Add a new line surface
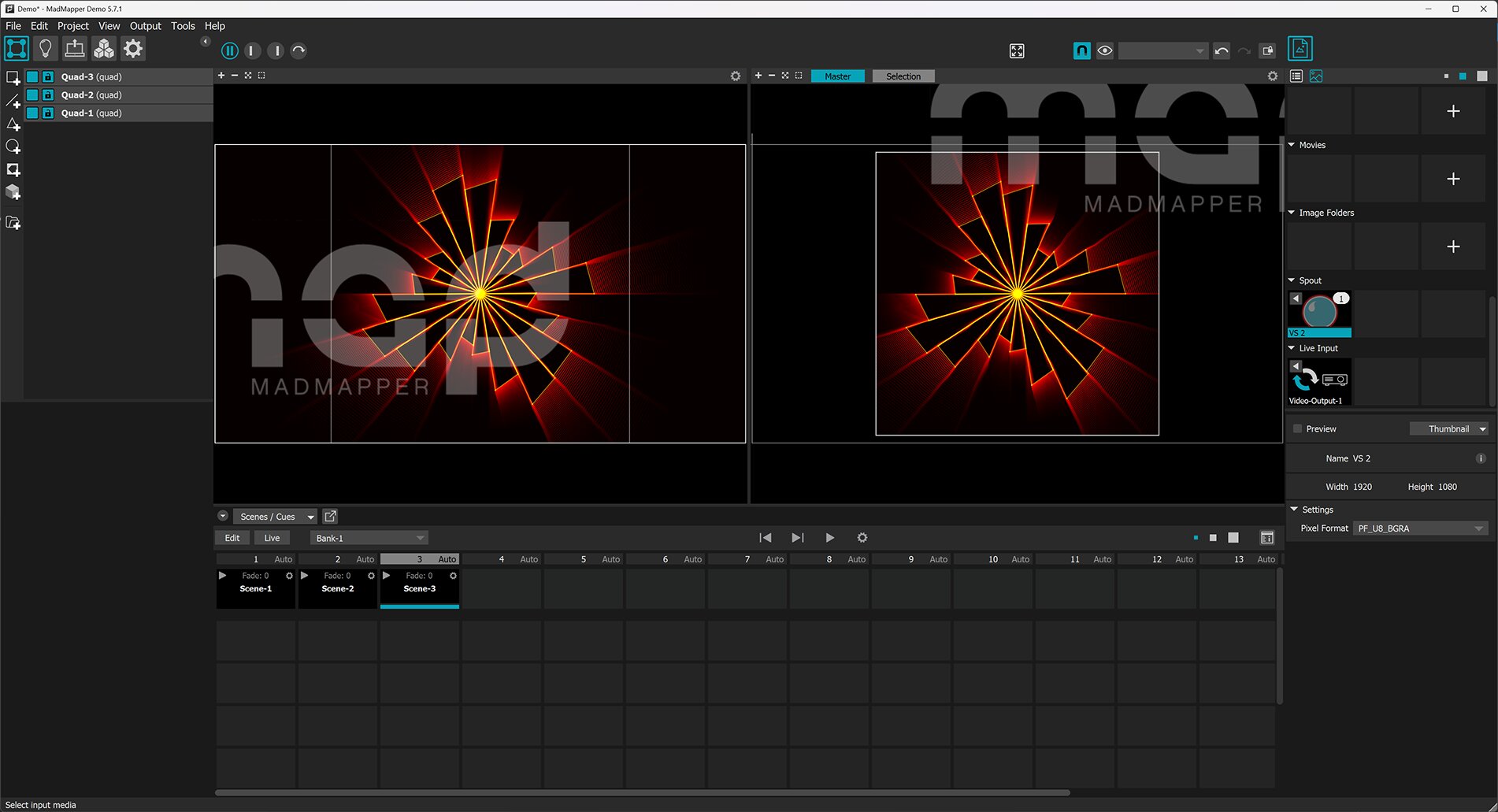 pos(13,102)
